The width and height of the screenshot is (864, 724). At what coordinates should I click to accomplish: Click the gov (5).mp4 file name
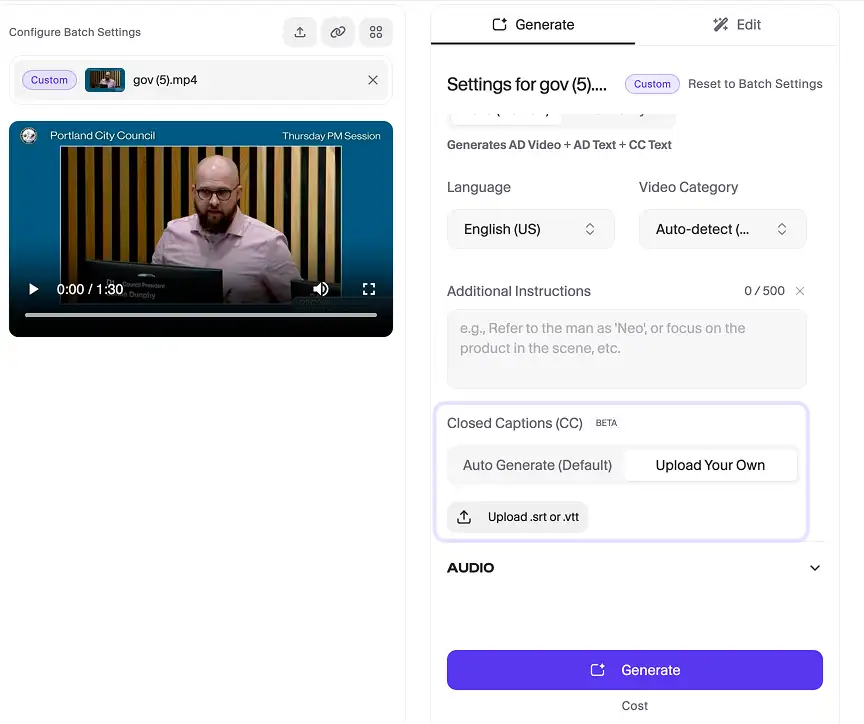click(x=165, y=80)
